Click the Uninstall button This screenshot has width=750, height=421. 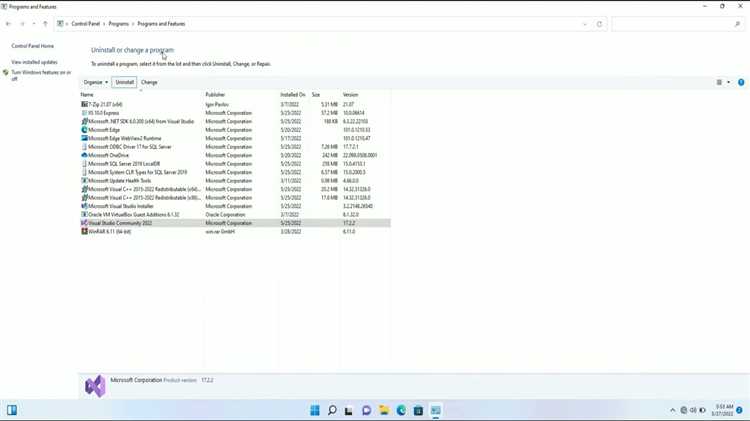[x=124, y=82]
